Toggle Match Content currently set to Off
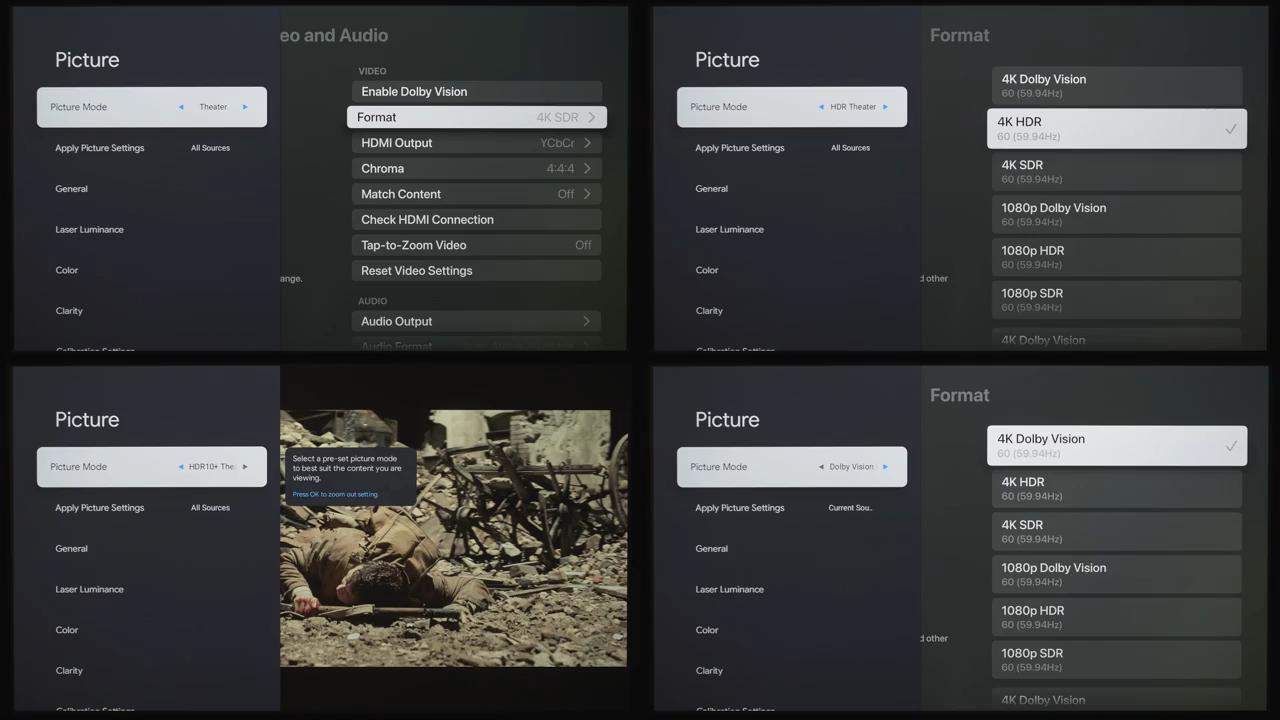1280x720 pixels. click(476, 194)
